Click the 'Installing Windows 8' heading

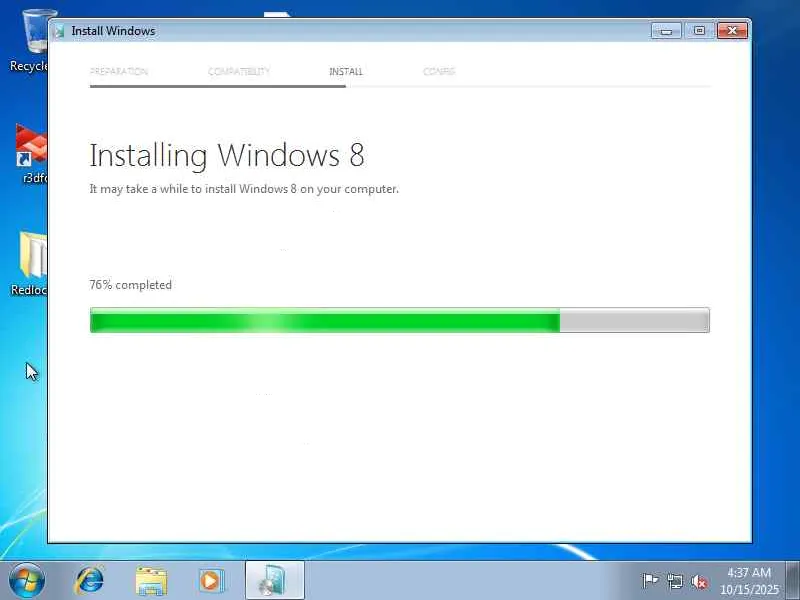point(227,156)
